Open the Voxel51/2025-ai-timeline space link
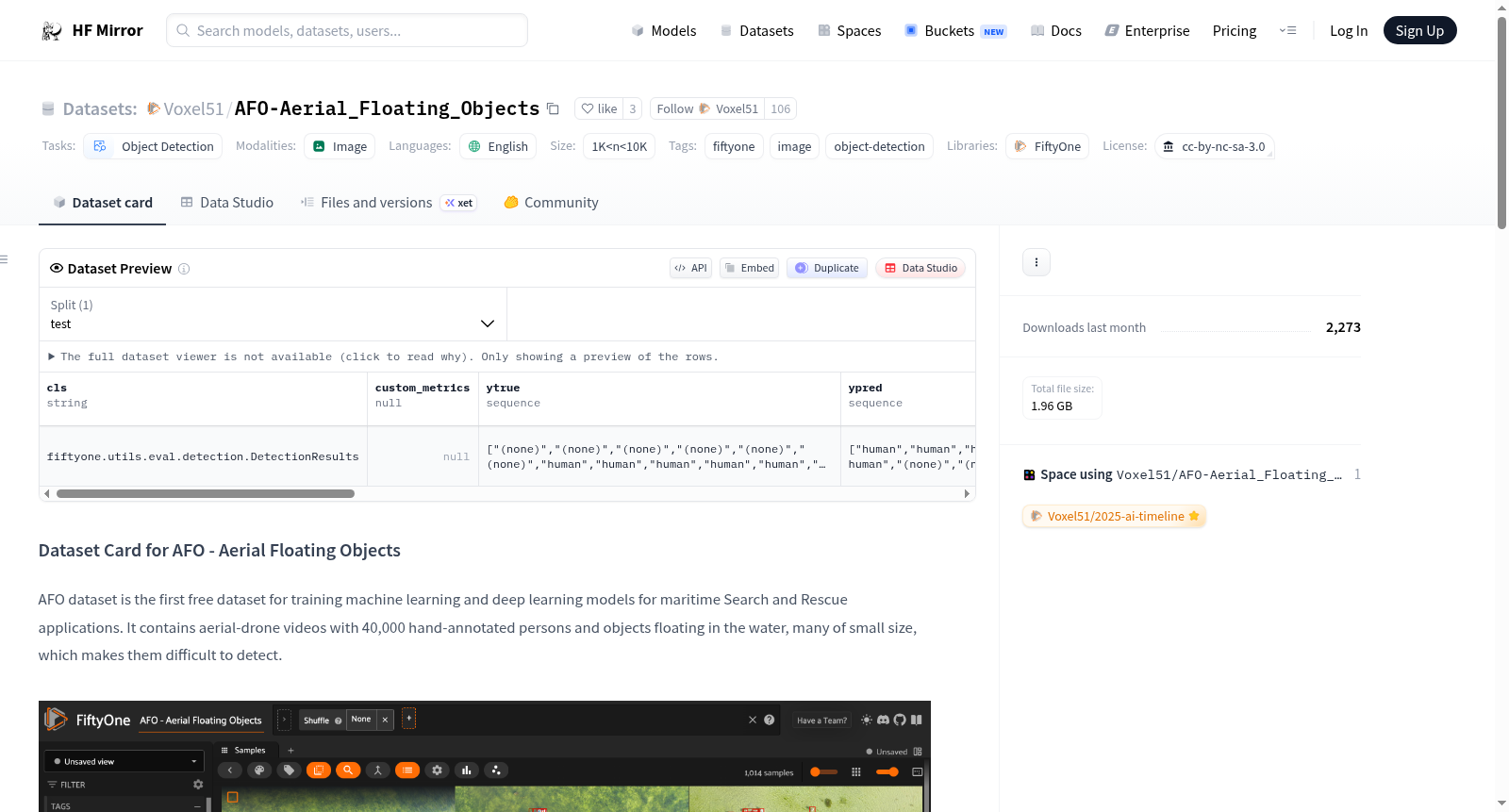Image resolution: width=1509 pixels, height=812 pixels. click(x=1114, y=516)
